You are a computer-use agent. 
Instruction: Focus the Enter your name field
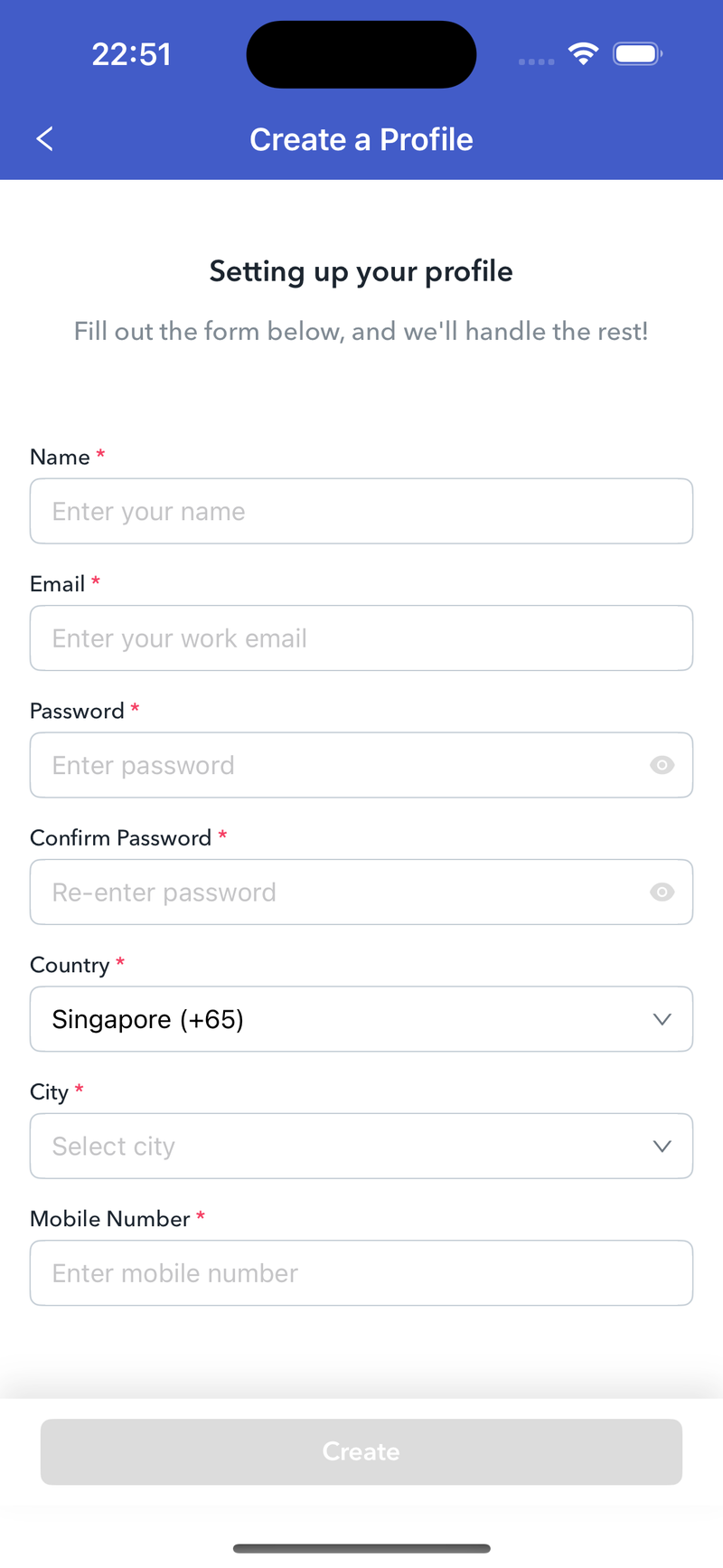361,512
